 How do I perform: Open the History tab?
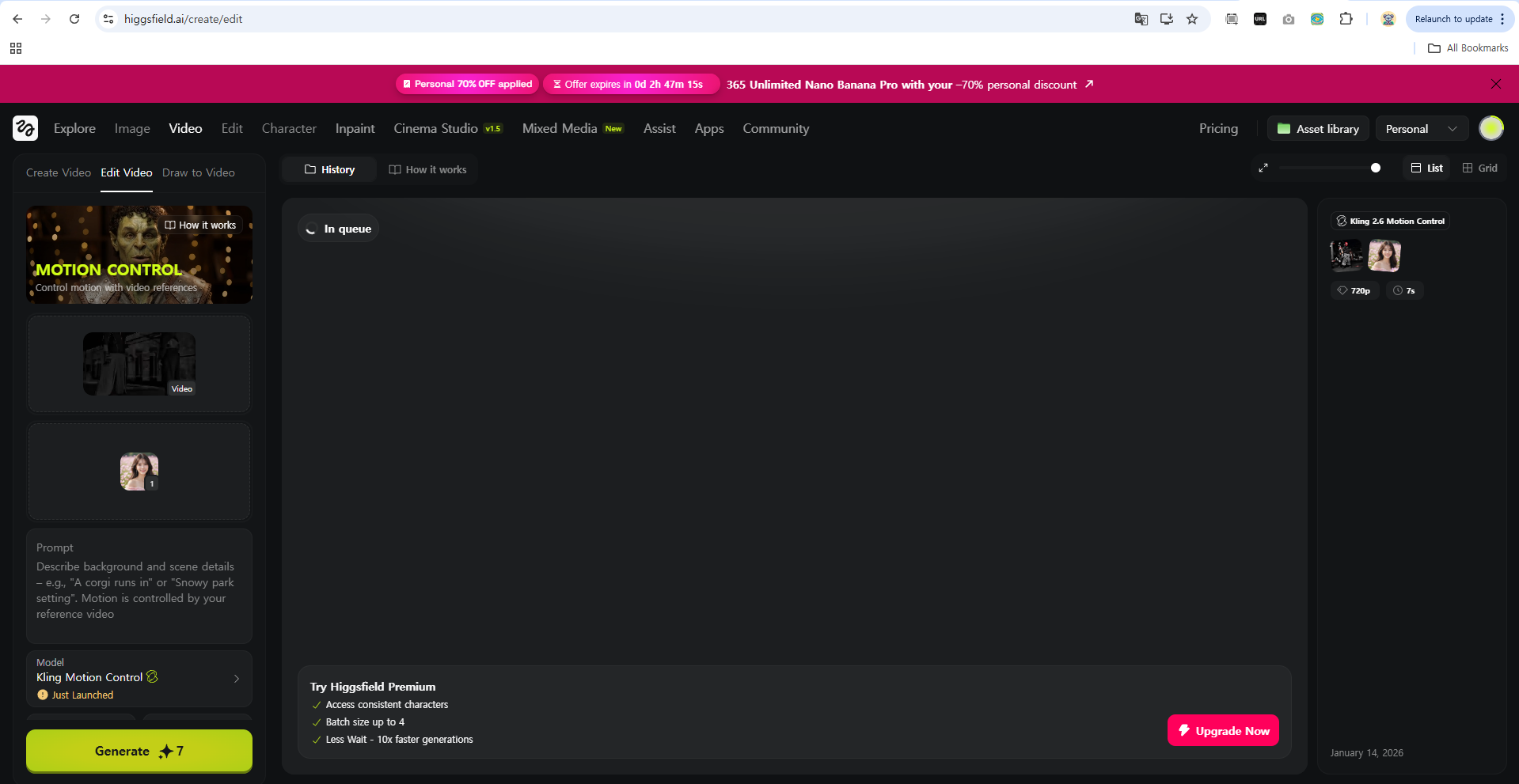329,169
